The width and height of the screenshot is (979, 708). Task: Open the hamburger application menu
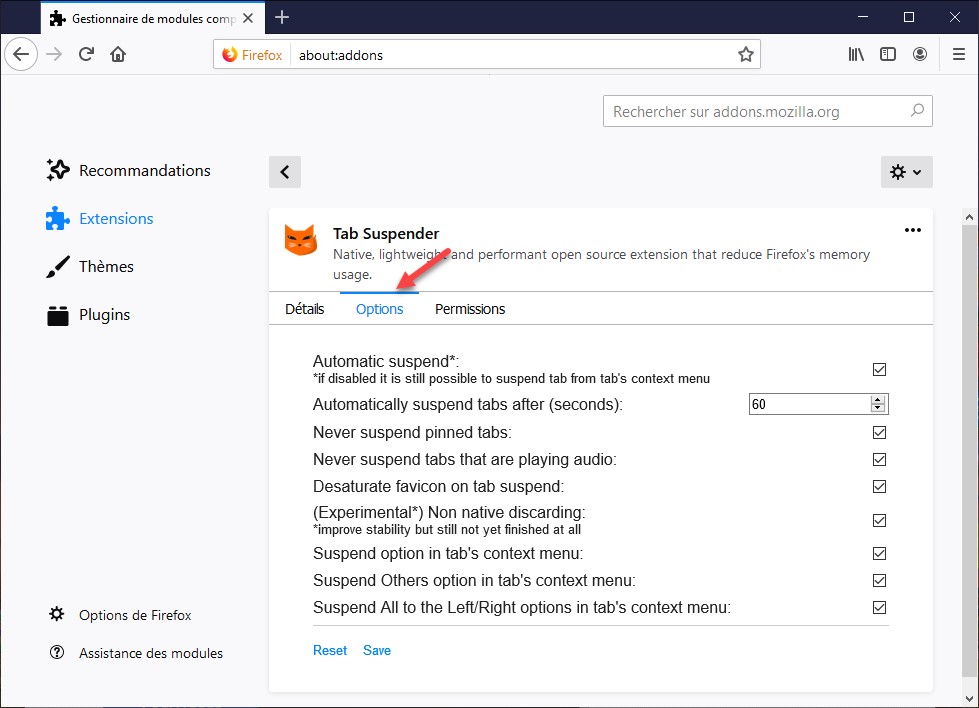[x=958, y=54]
